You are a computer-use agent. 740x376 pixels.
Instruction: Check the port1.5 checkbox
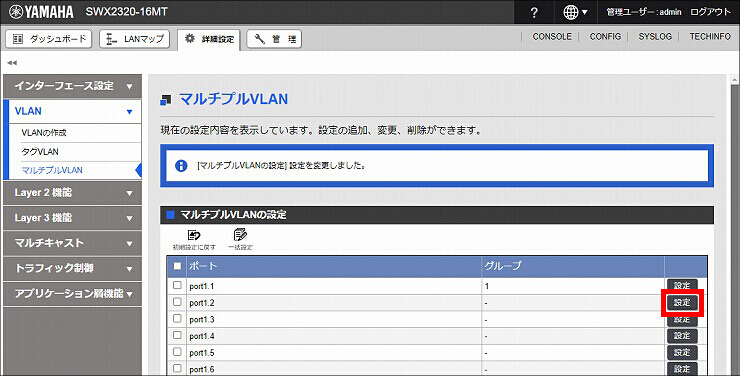pos(177,352)
